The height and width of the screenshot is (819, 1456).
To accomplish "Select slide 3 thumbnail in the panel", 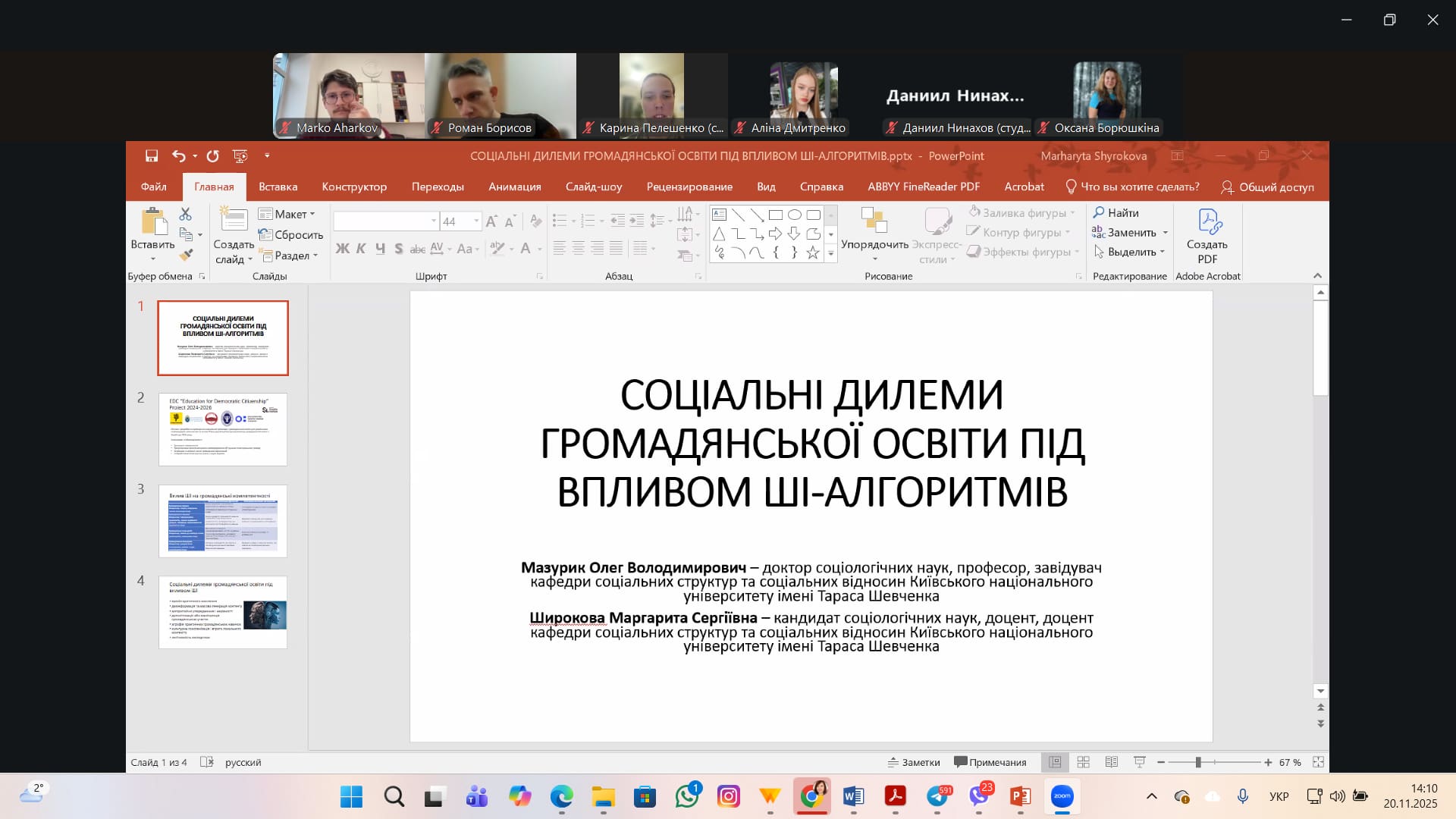I will (223, 521).
